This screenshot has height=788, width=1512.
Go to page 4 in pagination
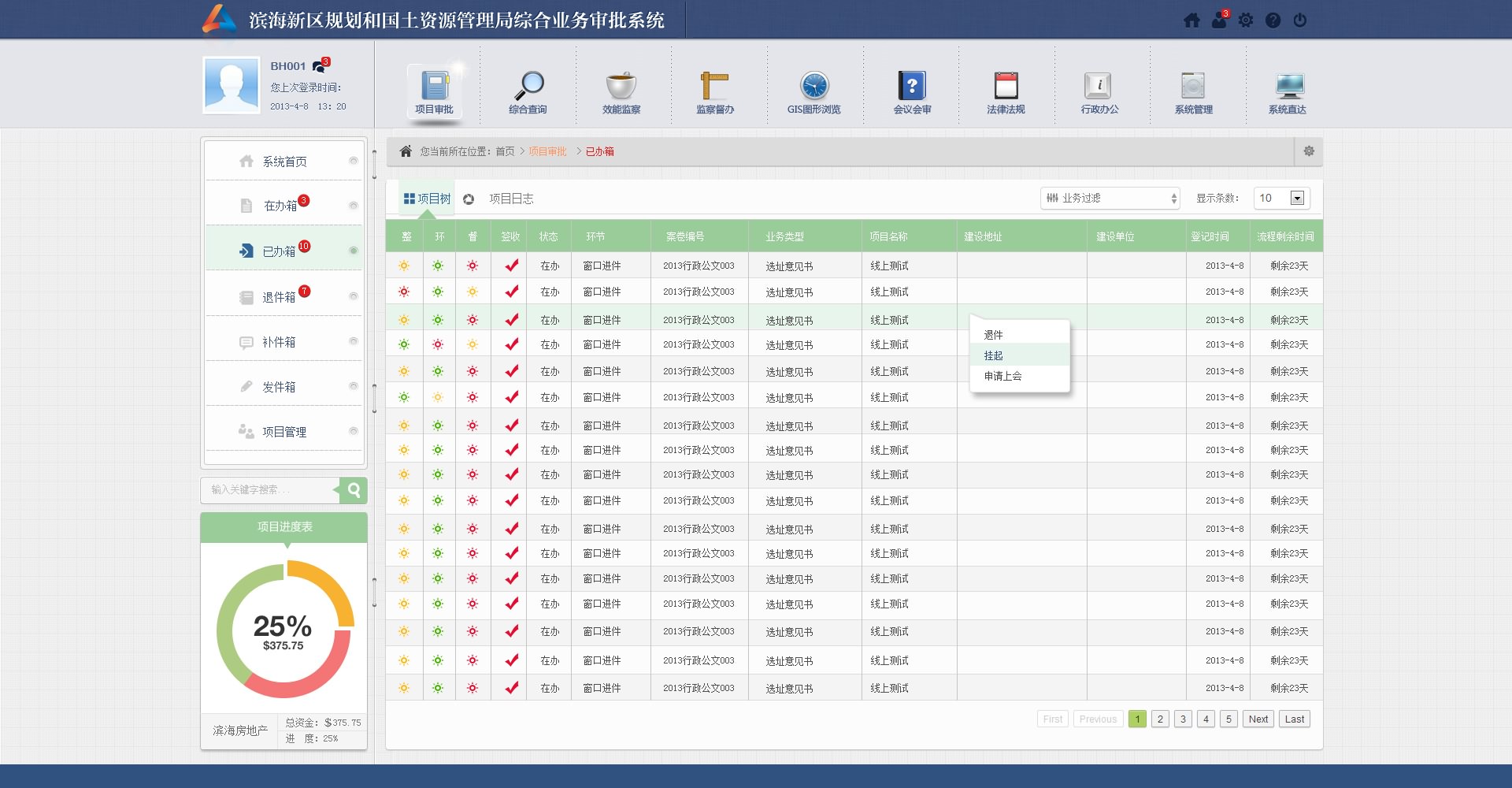point(1206,719)
